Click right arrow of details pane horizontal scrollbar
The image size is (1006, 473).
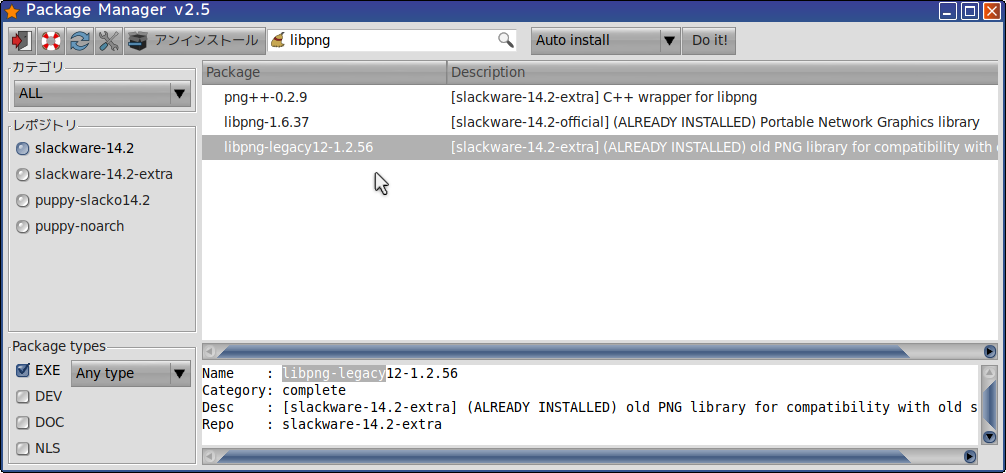click(x=971, y=456)
